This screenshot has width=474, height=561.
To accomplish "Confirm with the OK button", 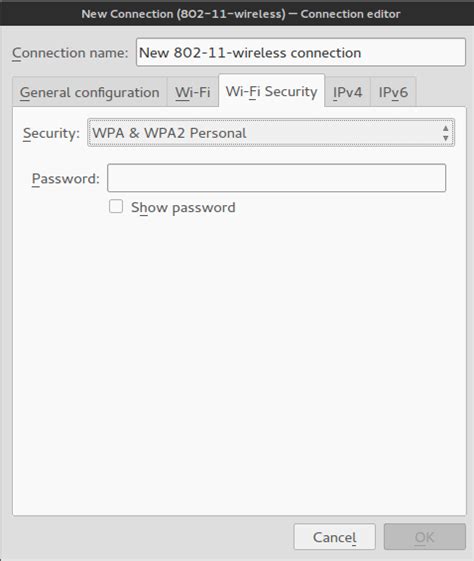I will point(425,537).
